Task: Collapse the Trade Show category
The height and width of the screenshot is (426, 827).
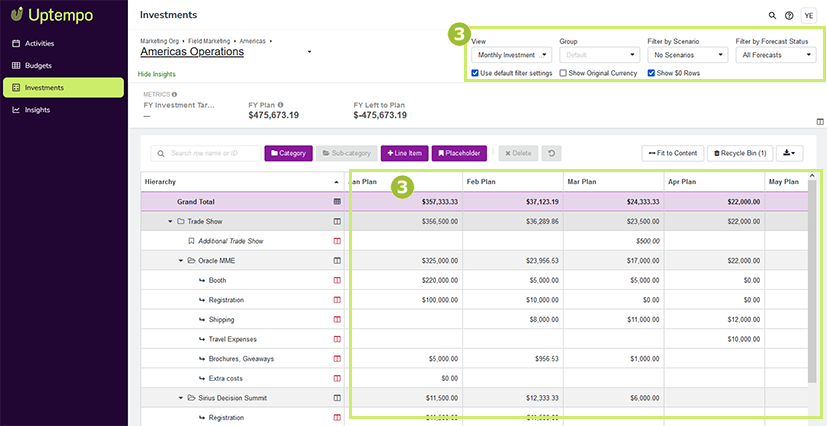Action: (170, 222)
